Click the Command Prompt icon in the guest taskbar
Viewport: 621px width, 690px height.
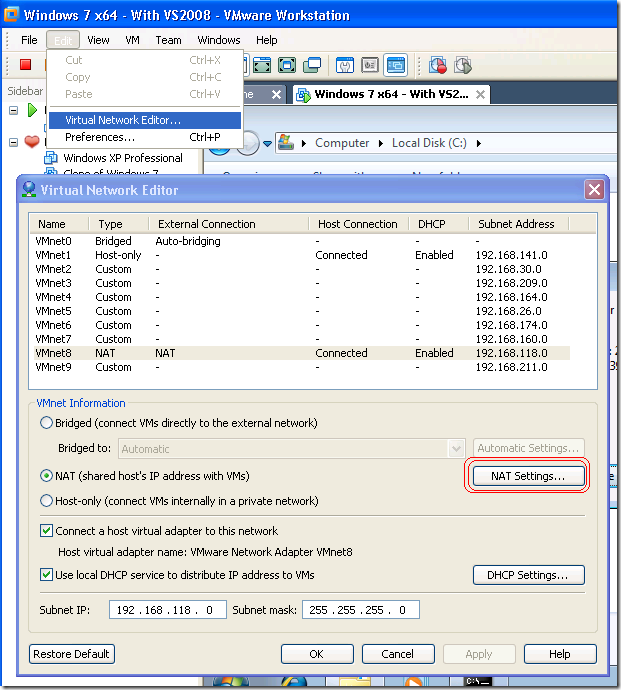tap(478, 682)
